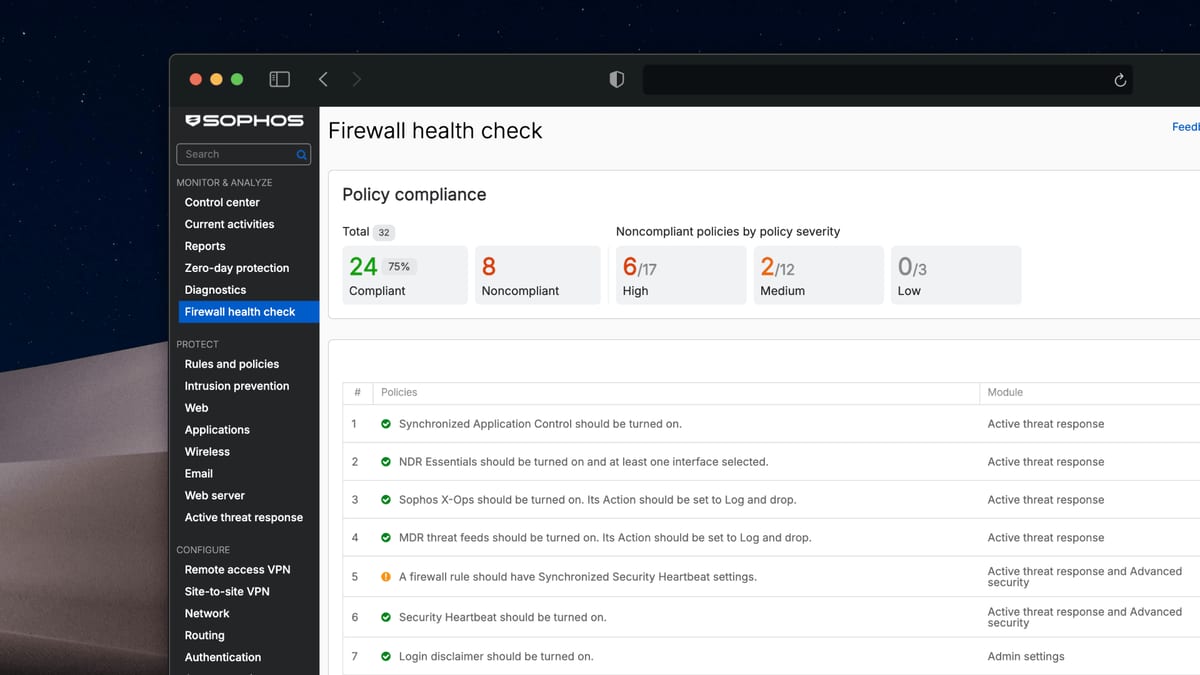Click the 24 Compliant card
The width and height of the screenshot is (1200, 675).
tap(405, 275)
